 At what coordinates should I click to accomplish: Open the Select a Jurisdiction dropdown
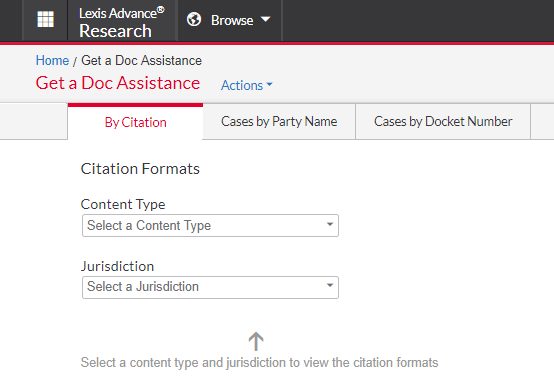coord(210,287)
